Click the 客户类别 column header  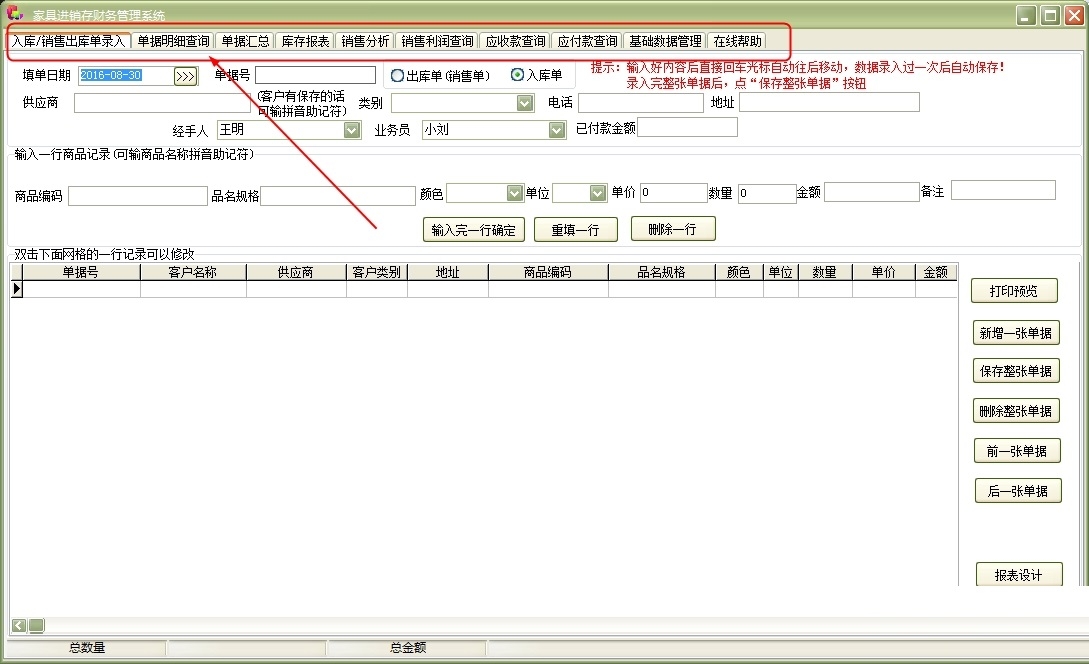coord(376,272)
